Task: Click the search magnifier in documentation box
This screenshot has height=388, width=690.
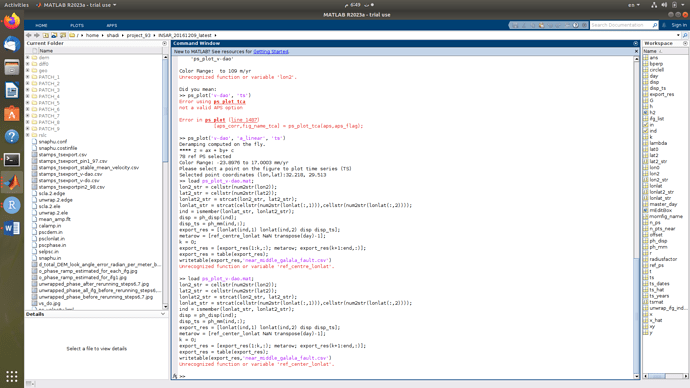Action: click(x=655, y=25)
